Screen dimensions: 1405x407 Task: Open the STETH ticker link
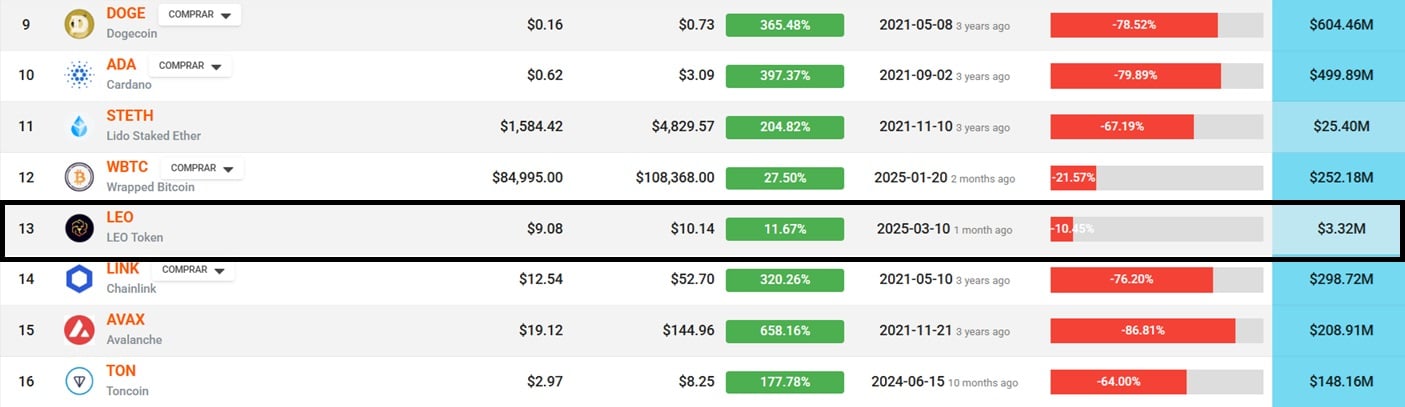pyautogui.click(x=130, y=116)
